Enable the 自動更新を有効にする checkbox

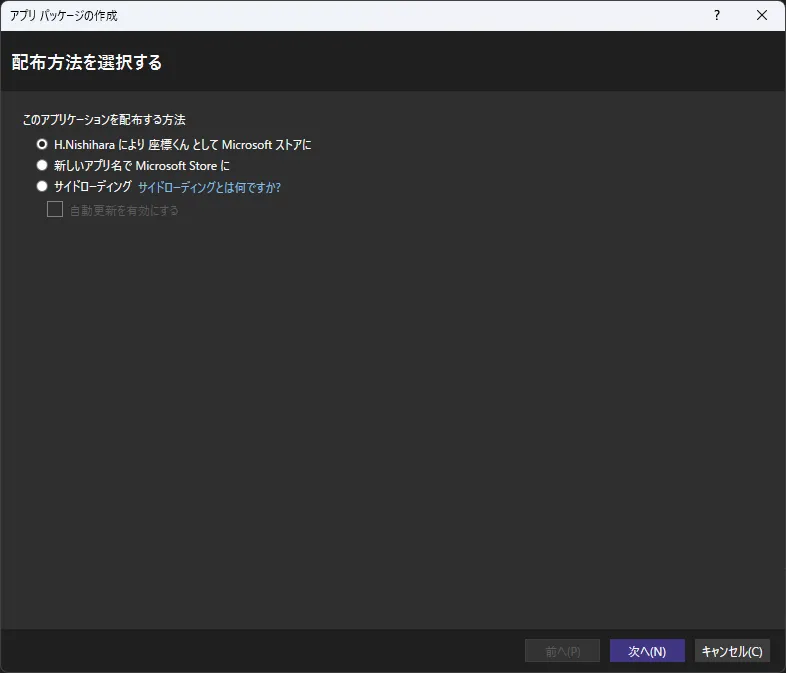pos(55,209)
